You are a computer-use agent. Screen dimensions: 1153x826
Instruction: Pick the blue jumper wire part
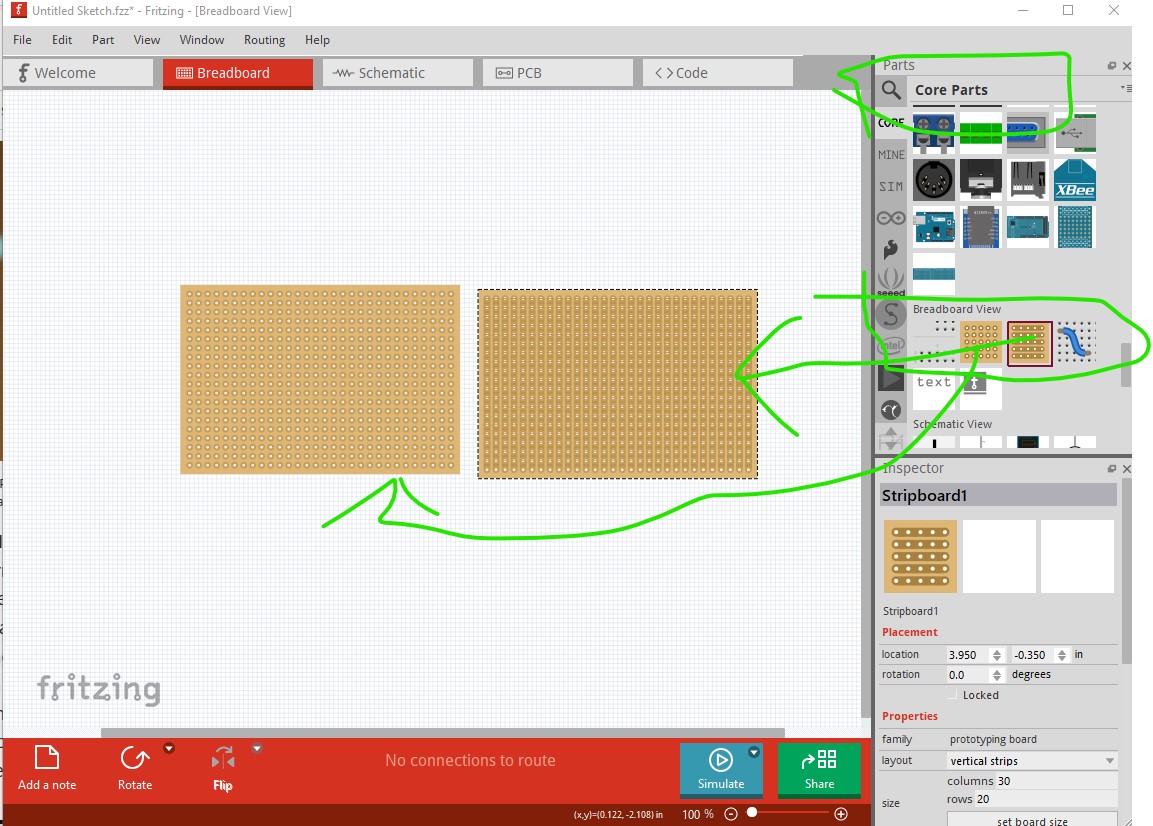pos(1076,343)
